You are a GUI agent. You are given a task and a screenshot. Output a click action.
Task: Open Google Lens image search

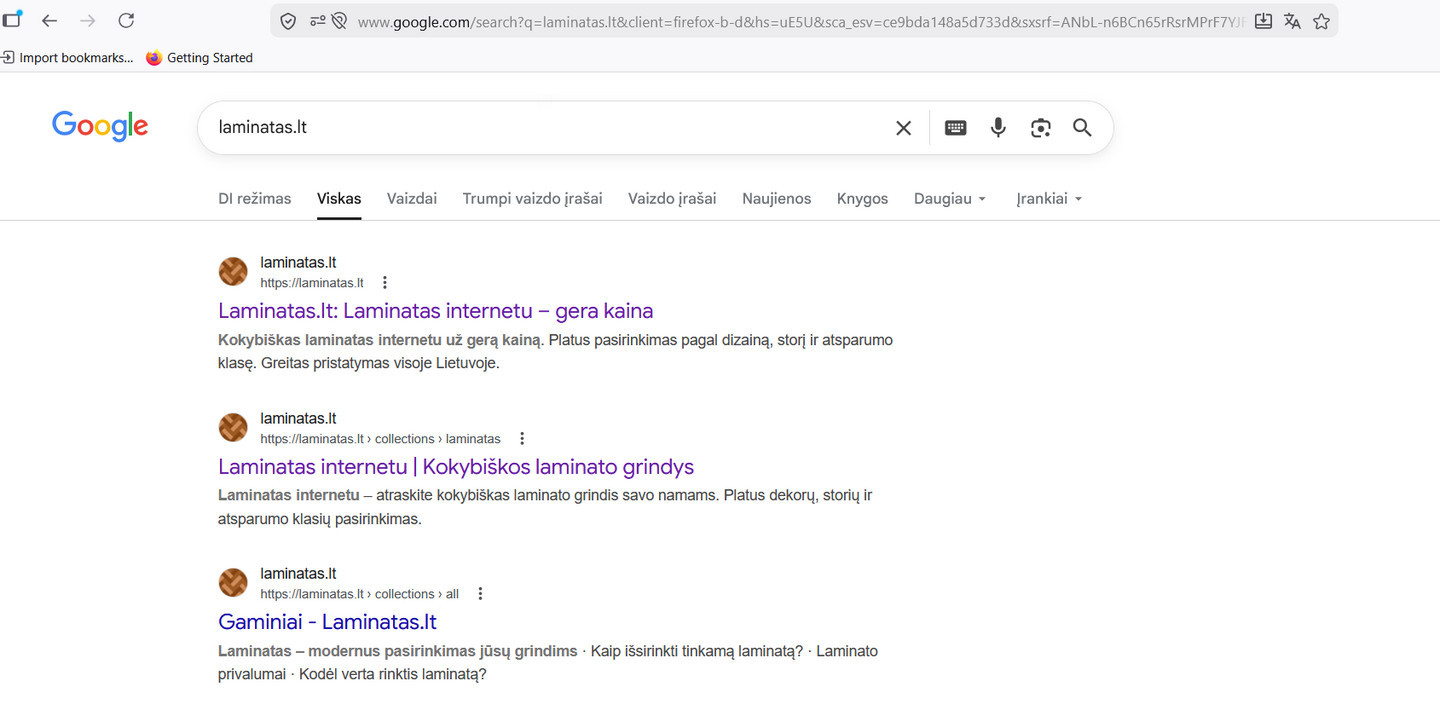coord(1040,128)
